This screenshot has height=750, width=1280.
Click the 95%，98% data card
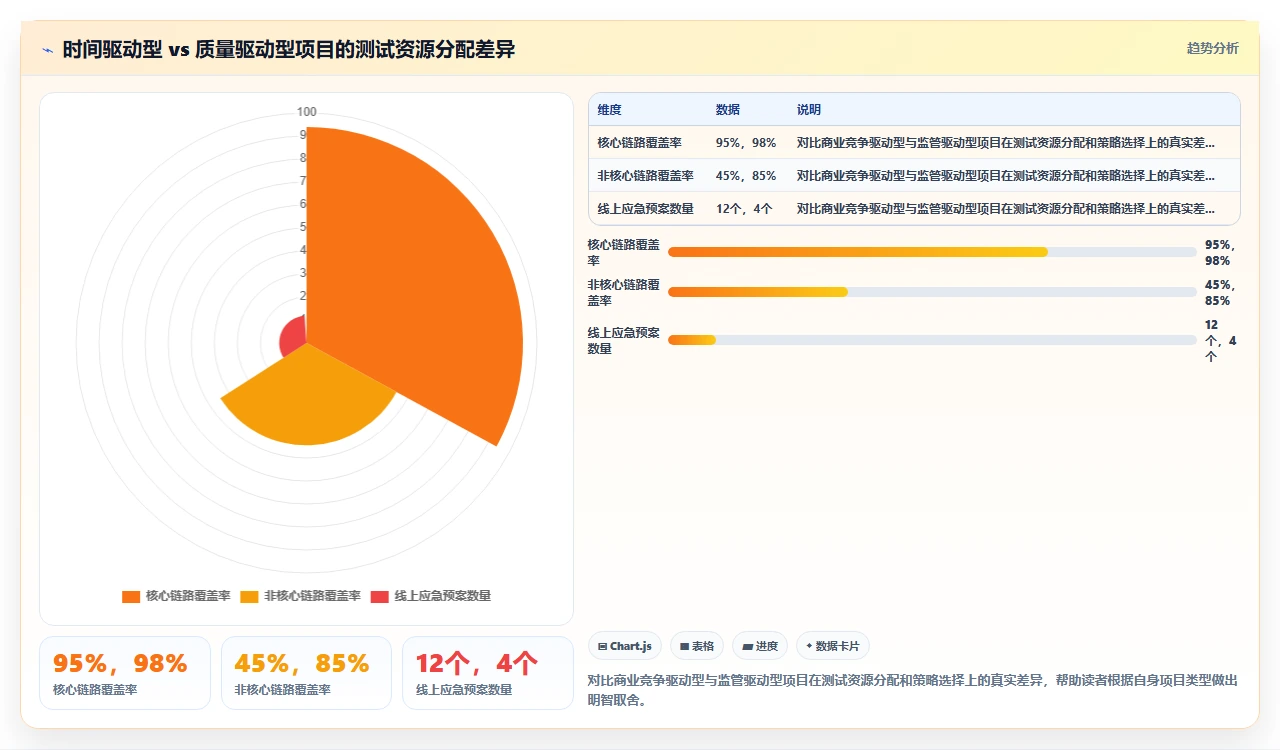tap(125, 673)
